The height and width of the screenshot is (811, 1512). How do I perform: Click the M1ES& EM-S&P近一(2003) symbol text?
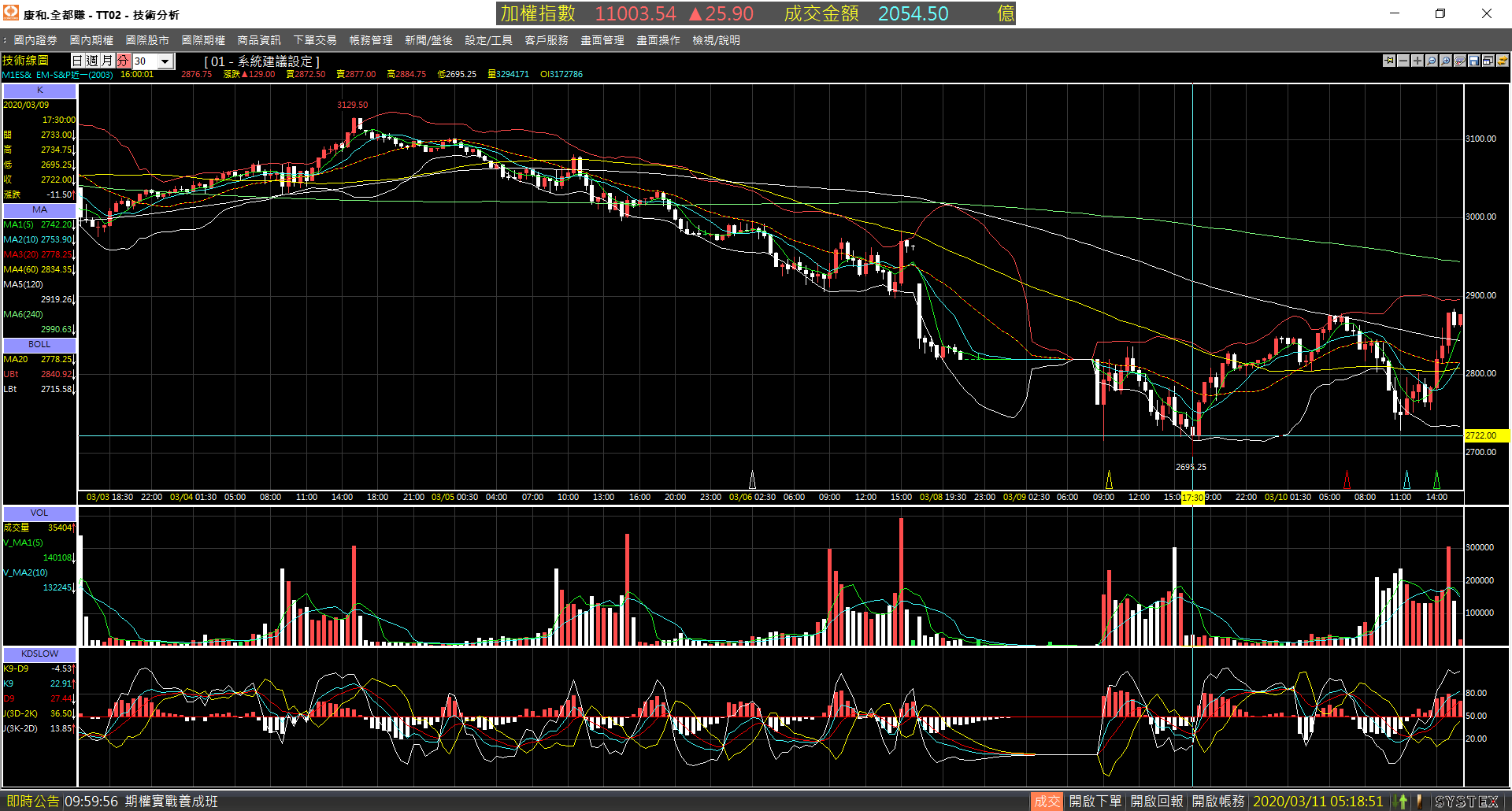click(x=57, y=75)
